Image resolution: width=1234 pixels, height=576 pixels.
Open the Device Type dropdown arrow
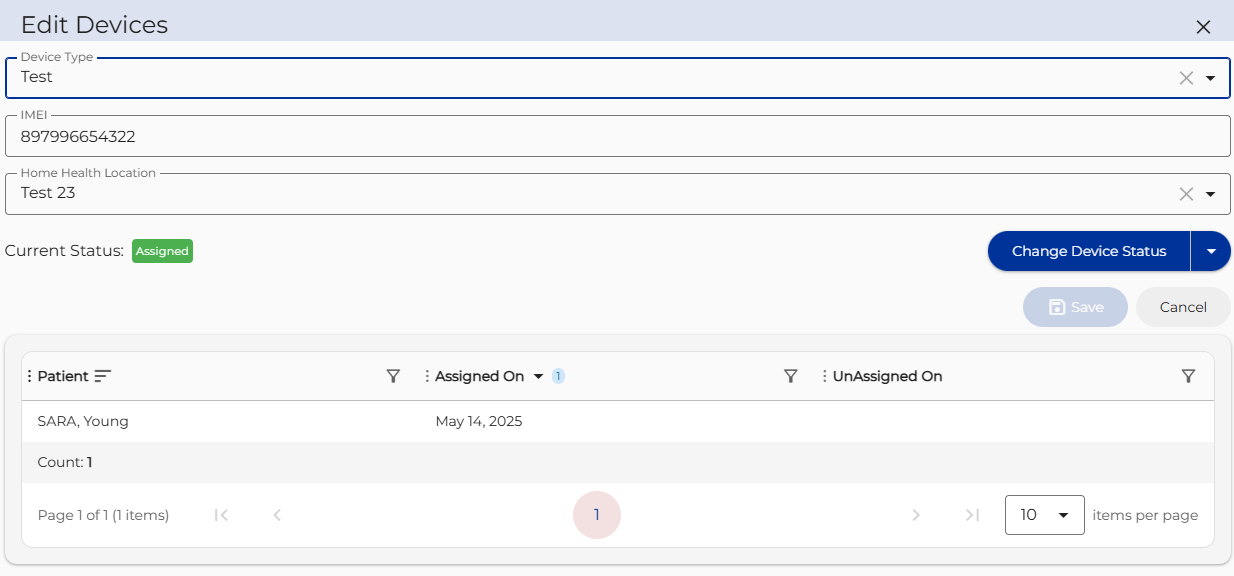(x=1210, y=78)
